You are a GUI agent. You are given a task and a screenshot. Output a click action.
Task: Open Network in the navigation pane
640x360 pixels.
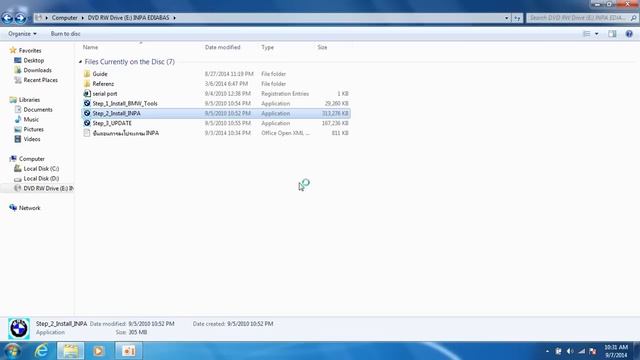pyautogui.click(x=29, y=208)
